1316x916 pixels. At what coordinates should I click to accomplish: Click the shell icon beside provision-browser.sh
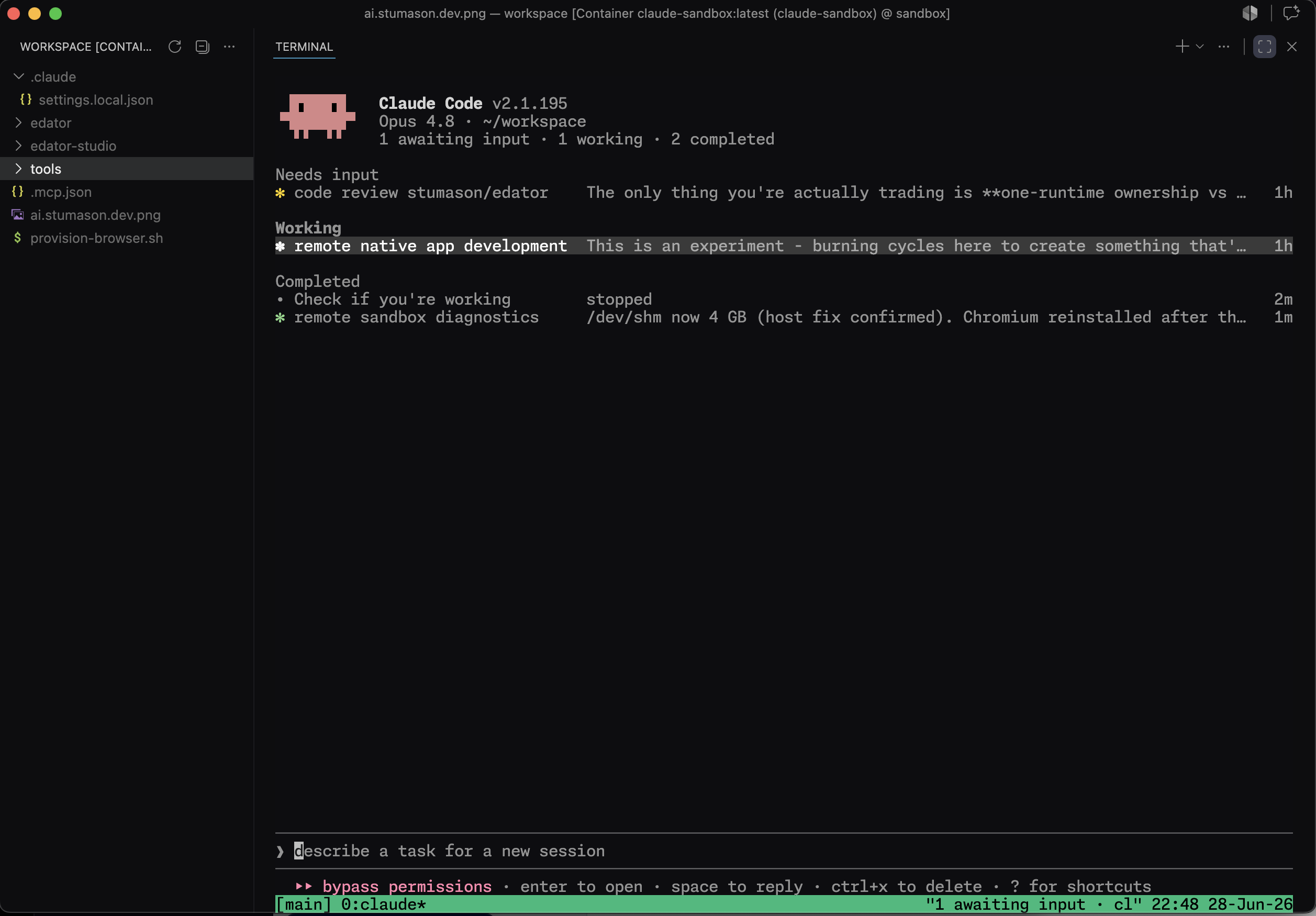pos(18,238)
